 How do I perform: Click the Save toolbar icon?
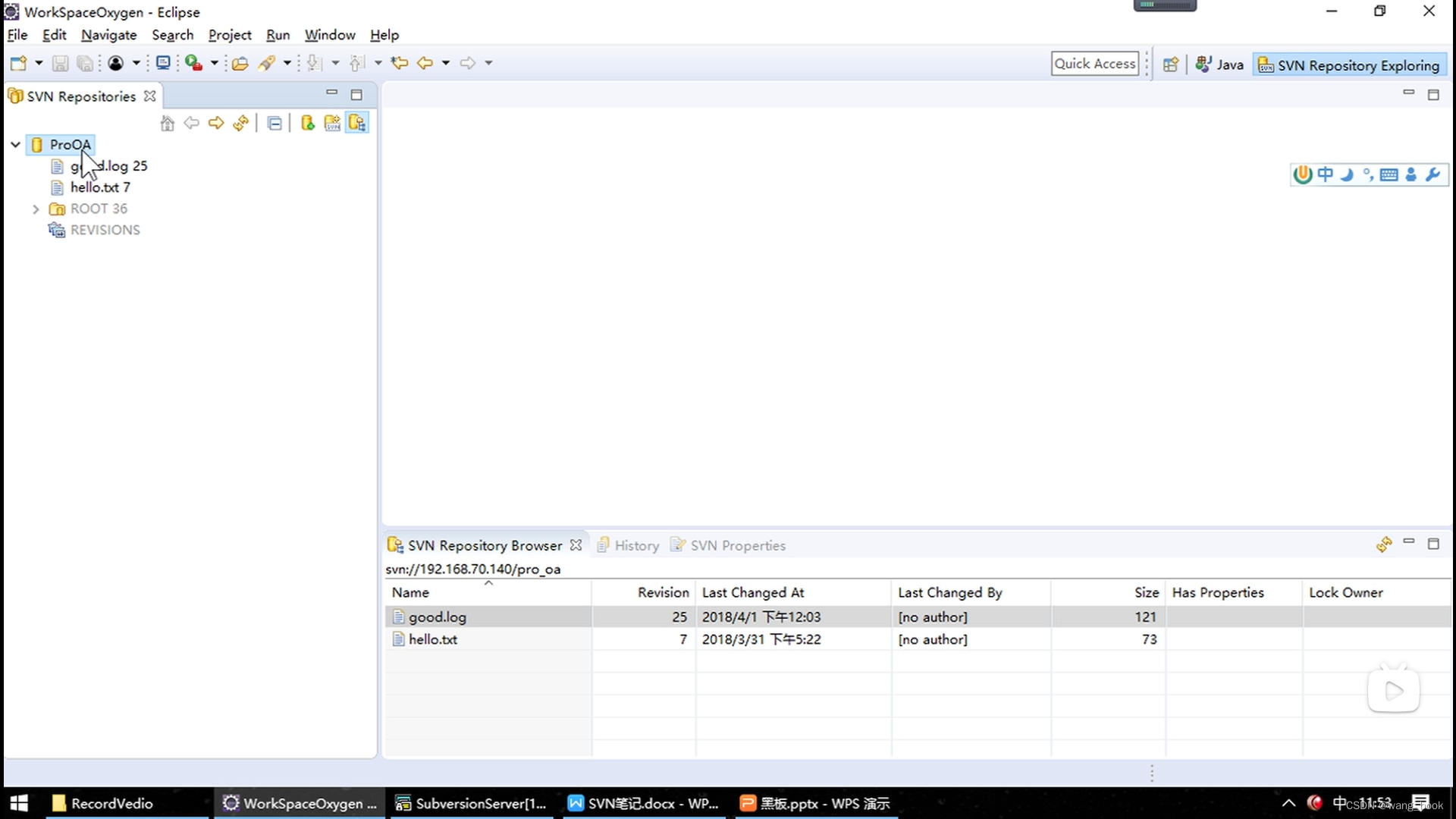click(60, 63)
